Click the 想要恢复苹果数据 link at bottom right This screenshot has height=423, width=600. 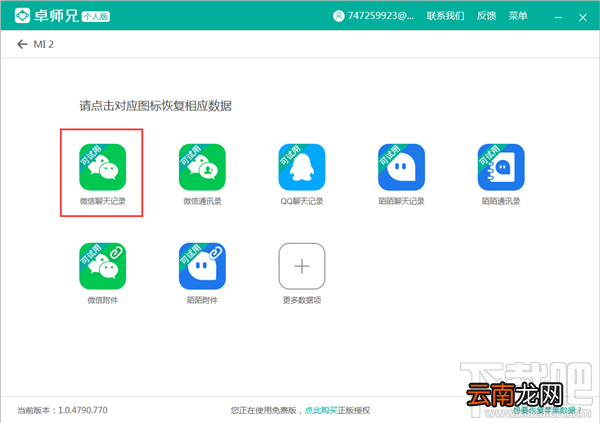point(547,410)
